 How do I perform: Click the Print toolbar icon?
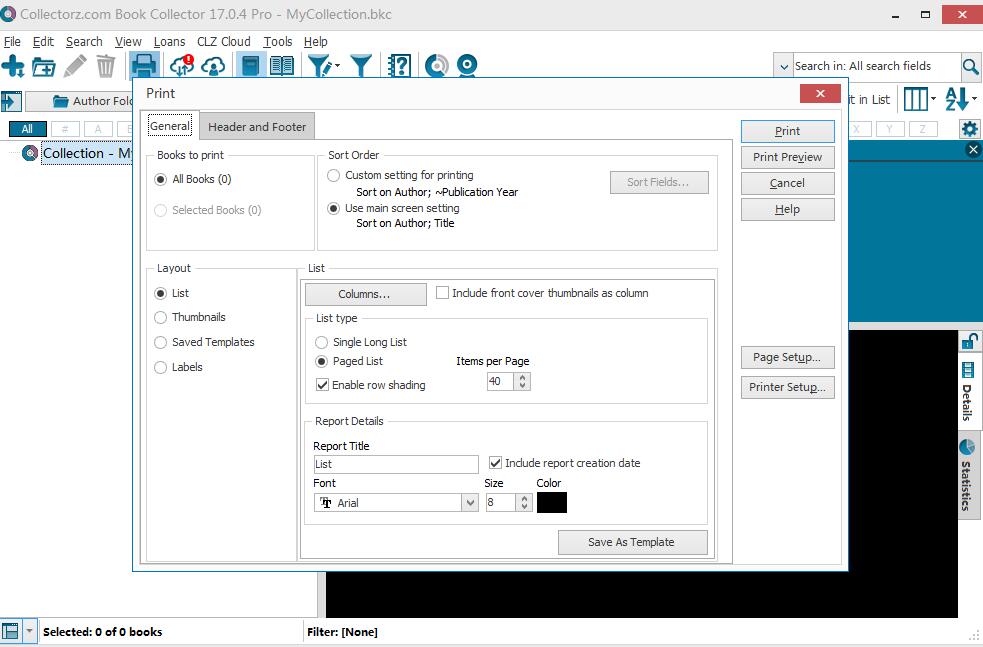point(144,67)
